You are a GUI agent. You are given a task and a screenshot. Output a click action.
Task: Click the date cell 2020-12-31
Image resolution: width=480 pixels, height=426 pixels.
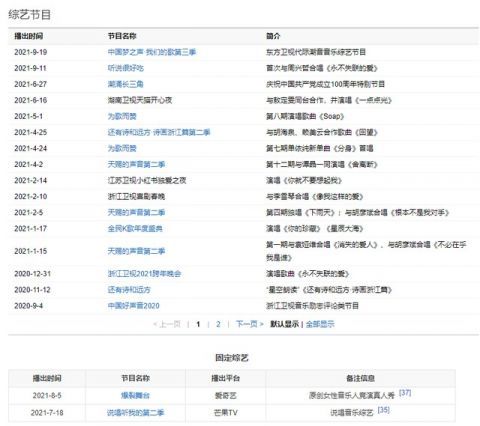(33, 274)
